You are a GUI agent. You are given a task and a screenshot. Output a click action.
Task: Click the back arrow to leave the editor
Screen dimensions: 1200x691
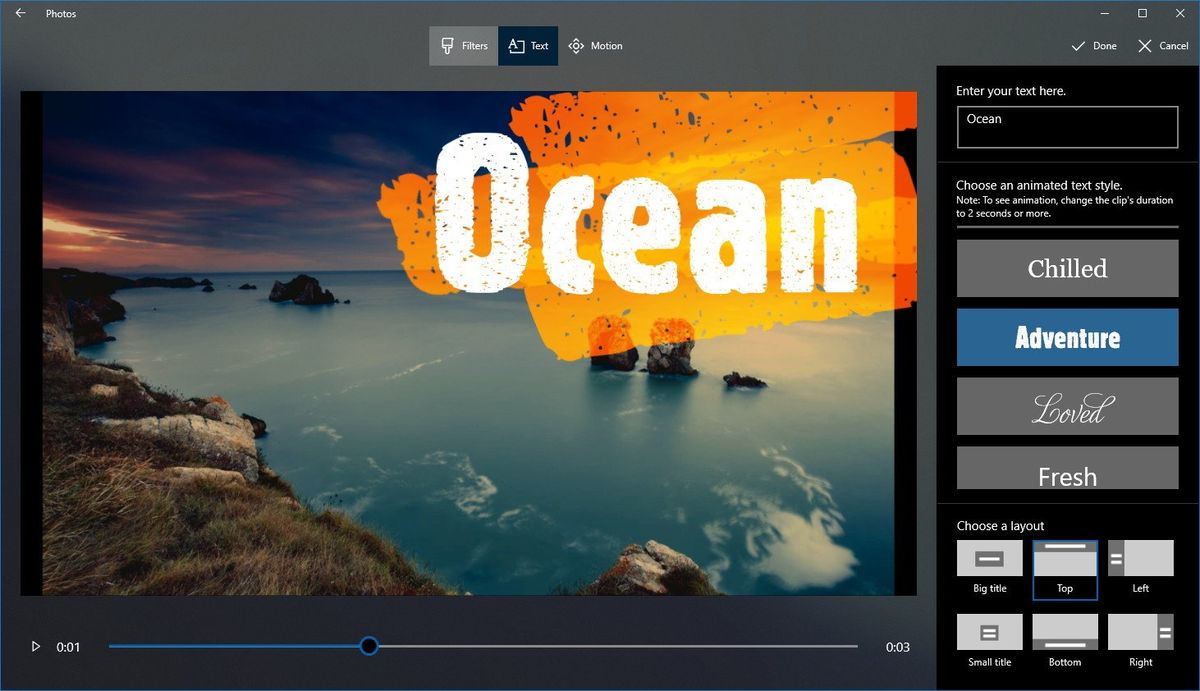[x=19, y=13]
